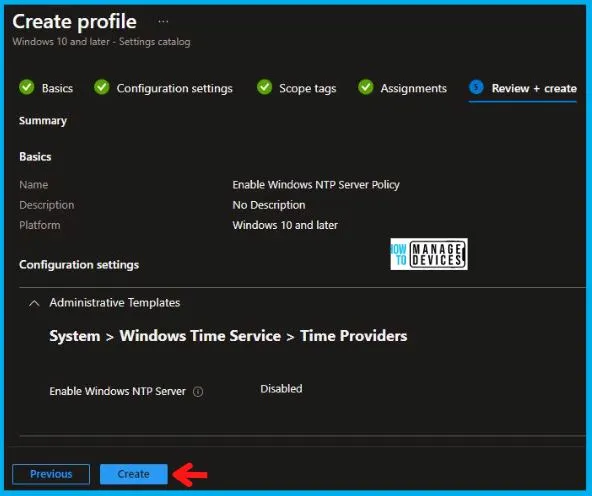Select the Review + create step
Viewport: 592px width, 496px height.
(534, 88)
